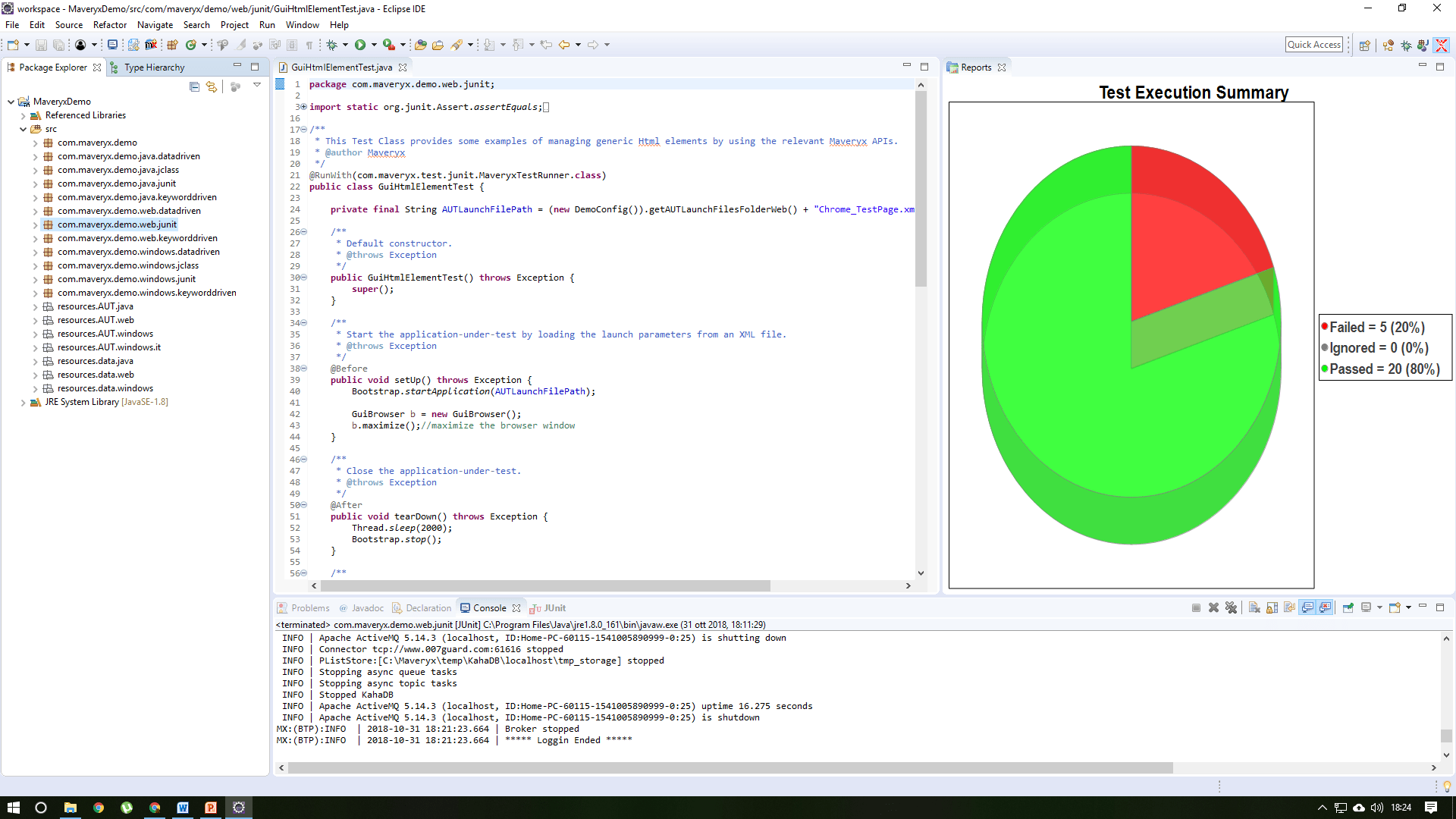Toggle Pin Console button
Screen dimensions: 1456x819
tap(1348, 607)
